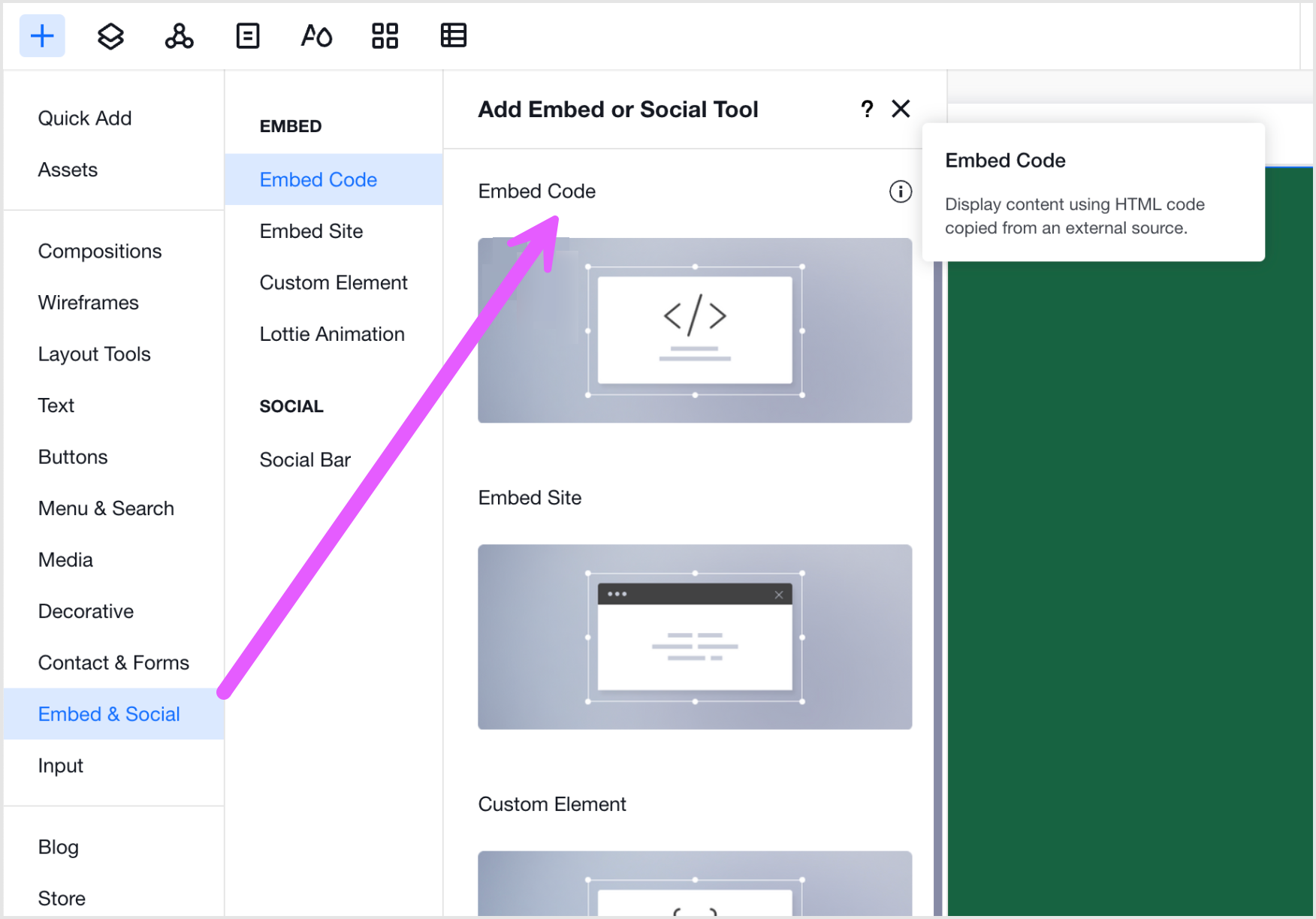Open the Menu & Search category

106,508
